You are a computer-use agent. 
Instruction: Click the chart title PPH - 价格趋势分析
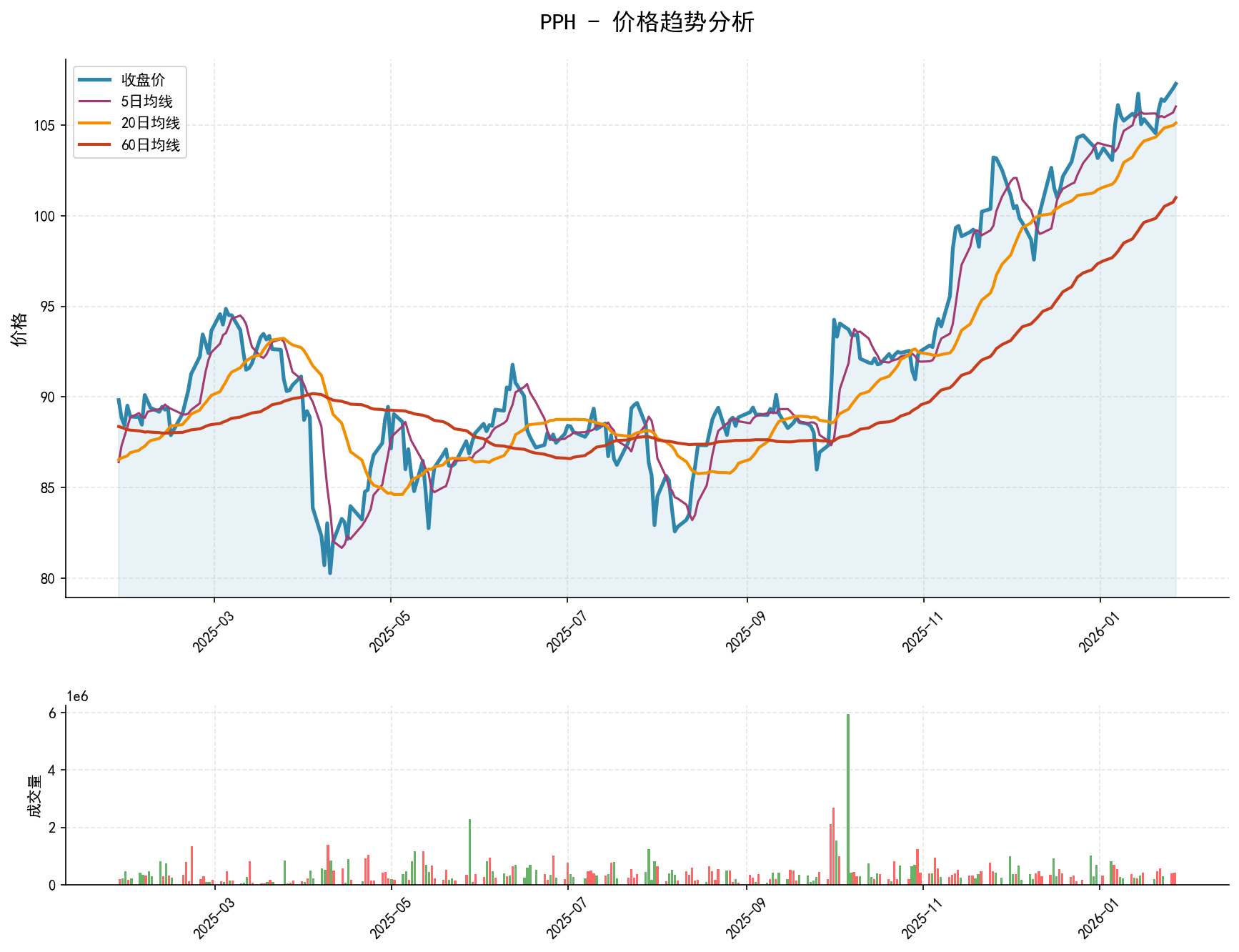[x=647, y=23]
